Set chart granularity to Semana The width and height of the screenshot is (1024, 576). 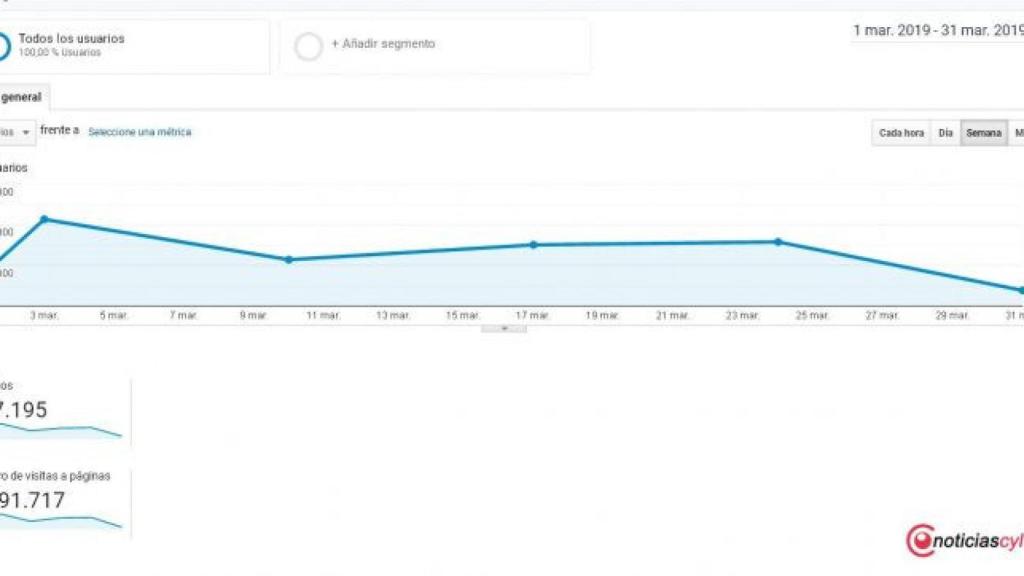983,133
